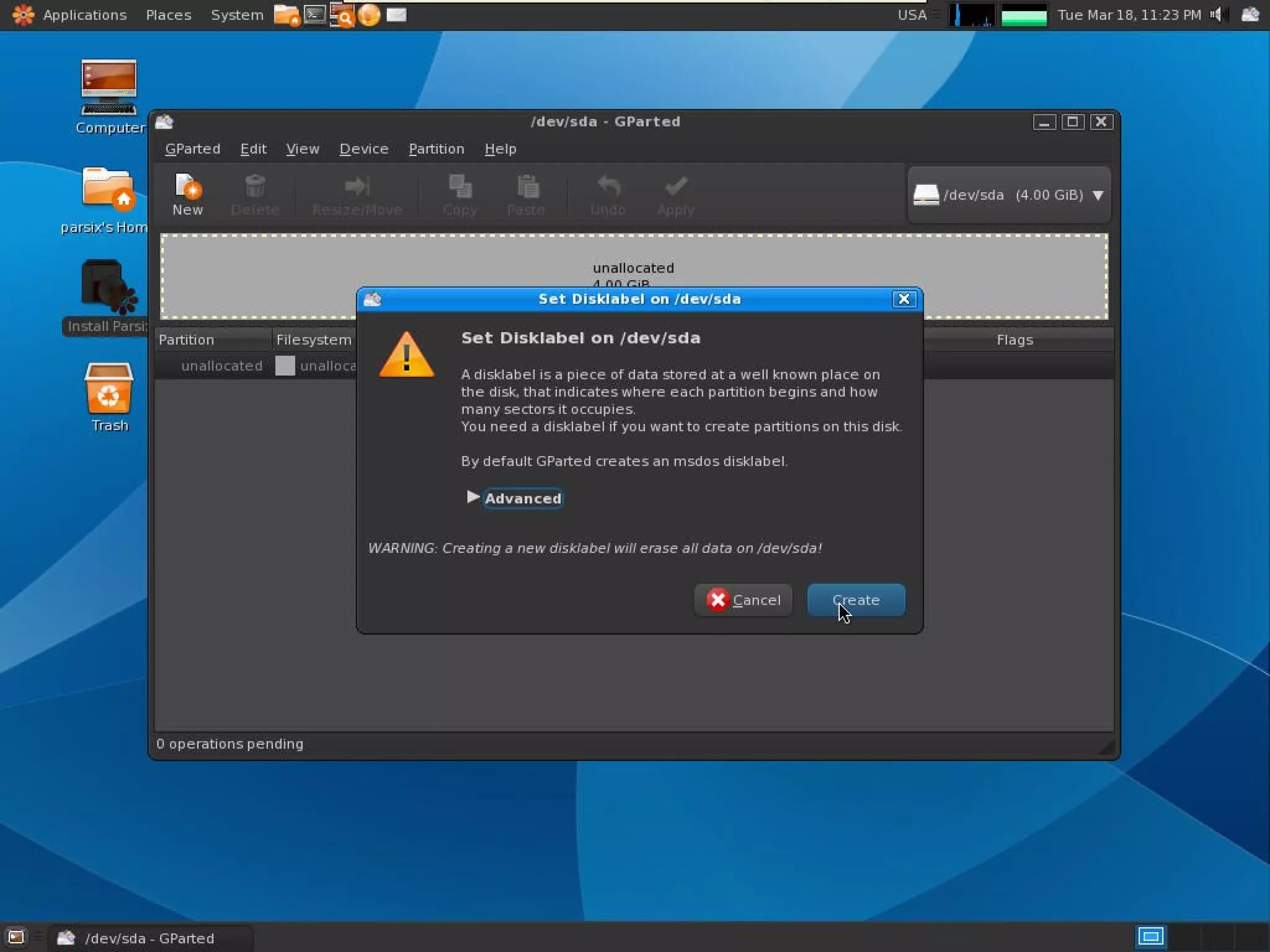
Task: Close the Set Disklabel dialog
Action: (904, 299)
